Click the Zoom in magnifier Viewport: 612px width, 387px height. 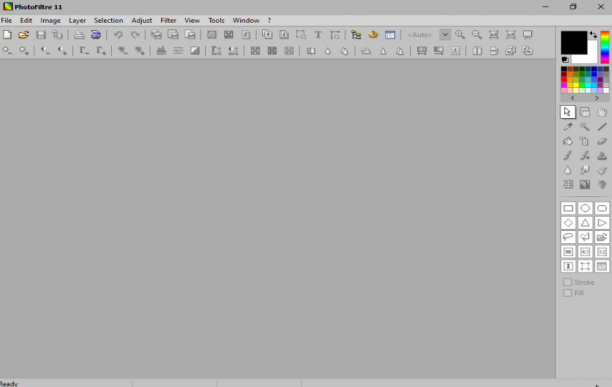pos(460,35)
